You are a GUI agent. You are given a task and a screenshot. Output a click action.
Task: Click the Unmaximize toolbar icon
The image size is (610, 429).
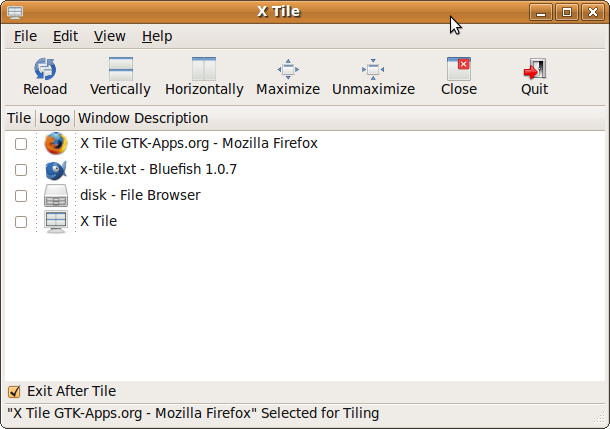373,69
